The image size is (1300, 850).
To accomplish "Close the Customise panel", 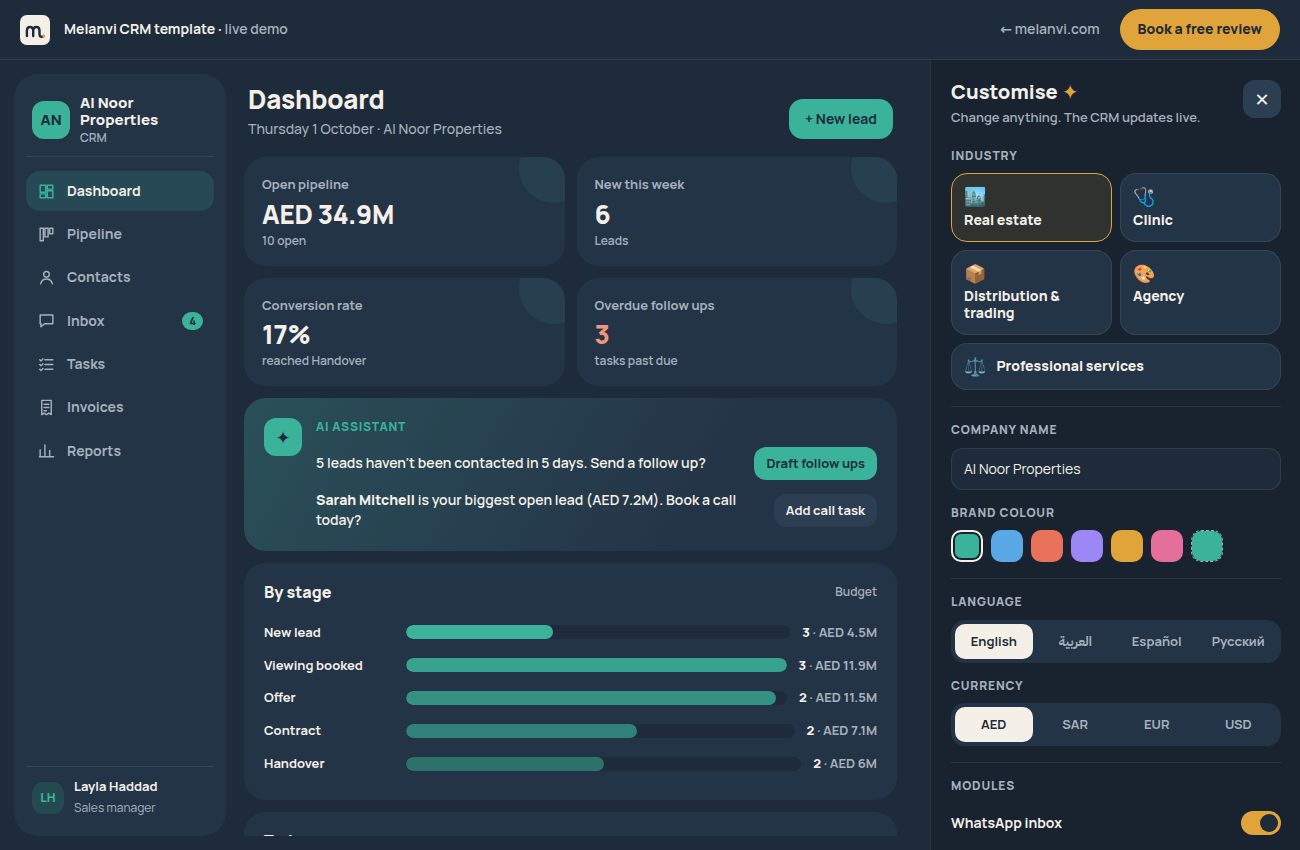I will click(x=1262, y=99).
